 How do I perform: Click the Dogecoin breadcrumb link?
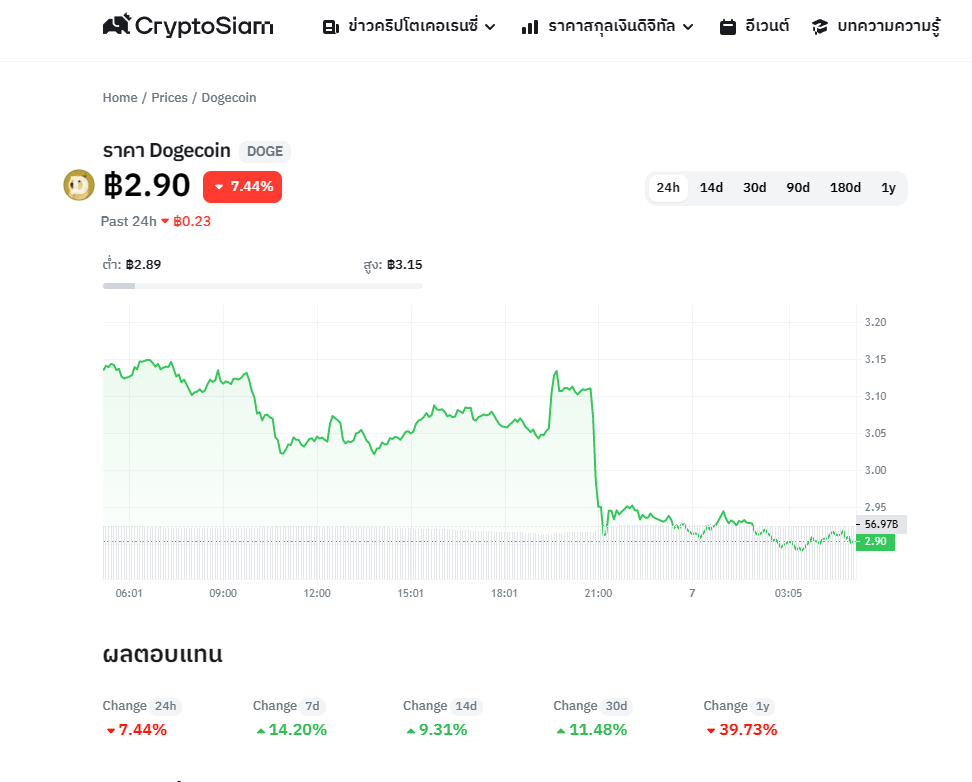coord(229,97)
